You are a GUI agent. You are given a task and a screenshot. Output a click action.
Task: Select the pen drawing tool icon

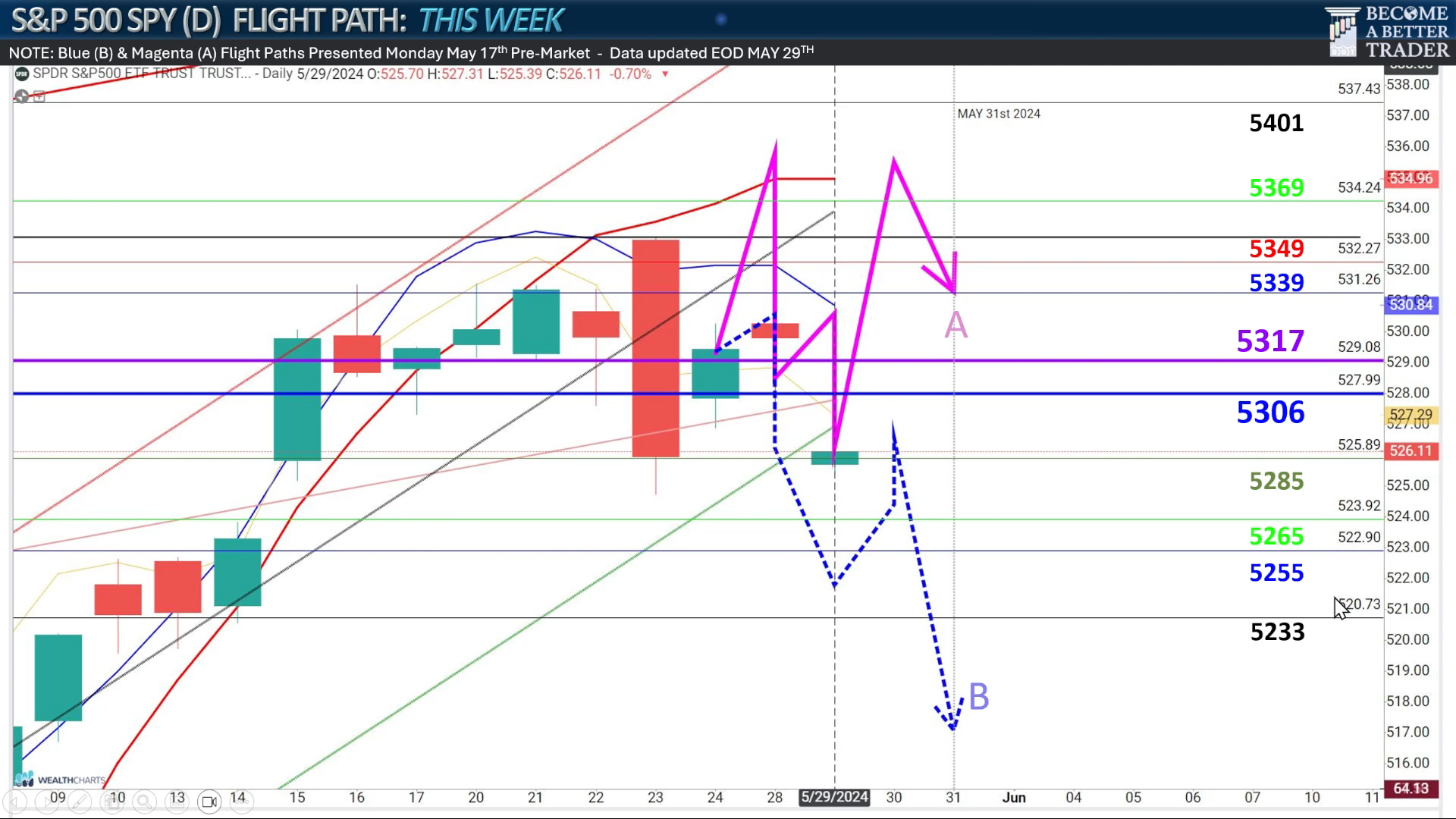[80, 802]
